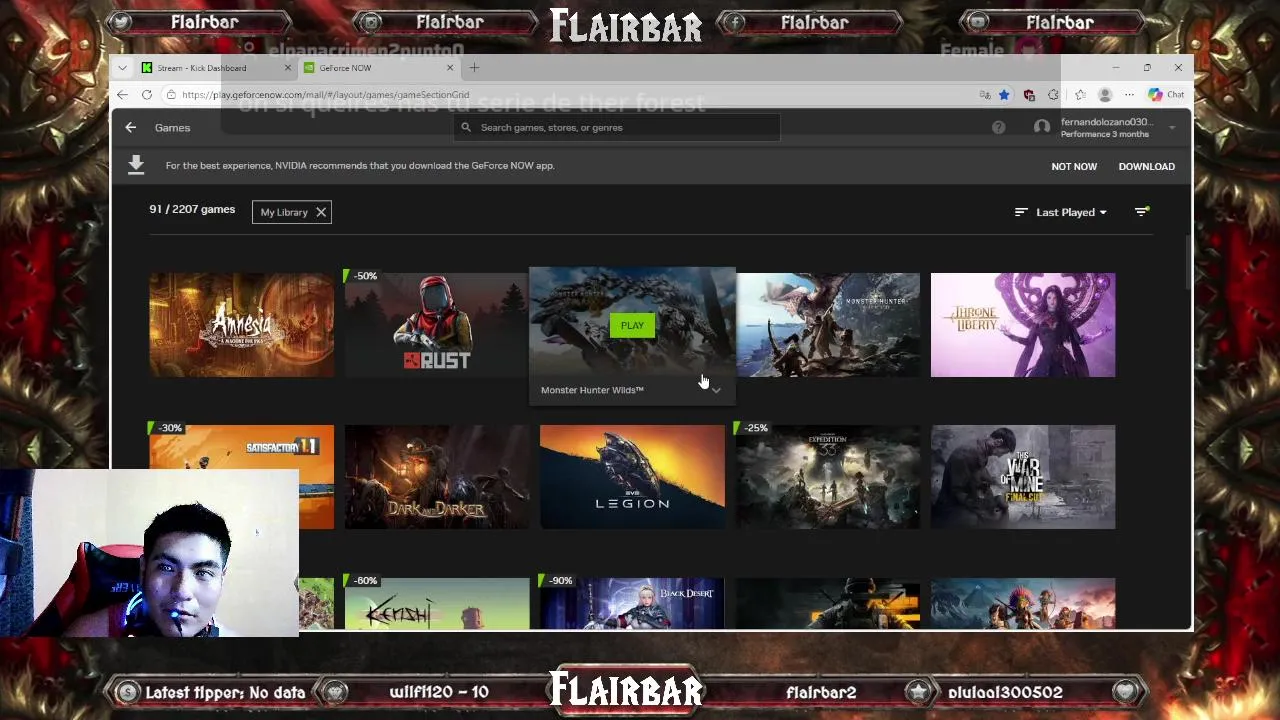Open This War of Mine Final Cut tile
Viewport: 1280px width, 720px height.
(x=1023, y=477)
